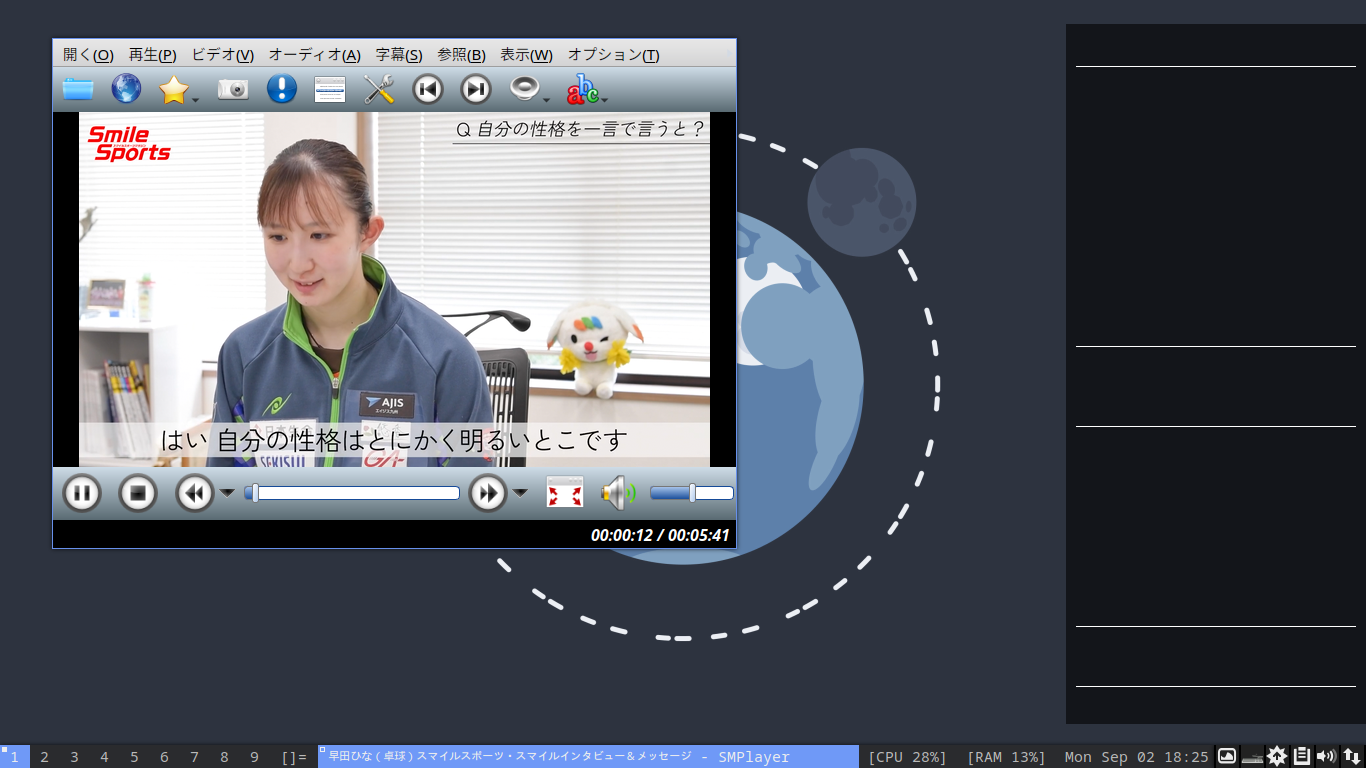
Task: Switch to workspace 9
Action: tap(255, 757)
